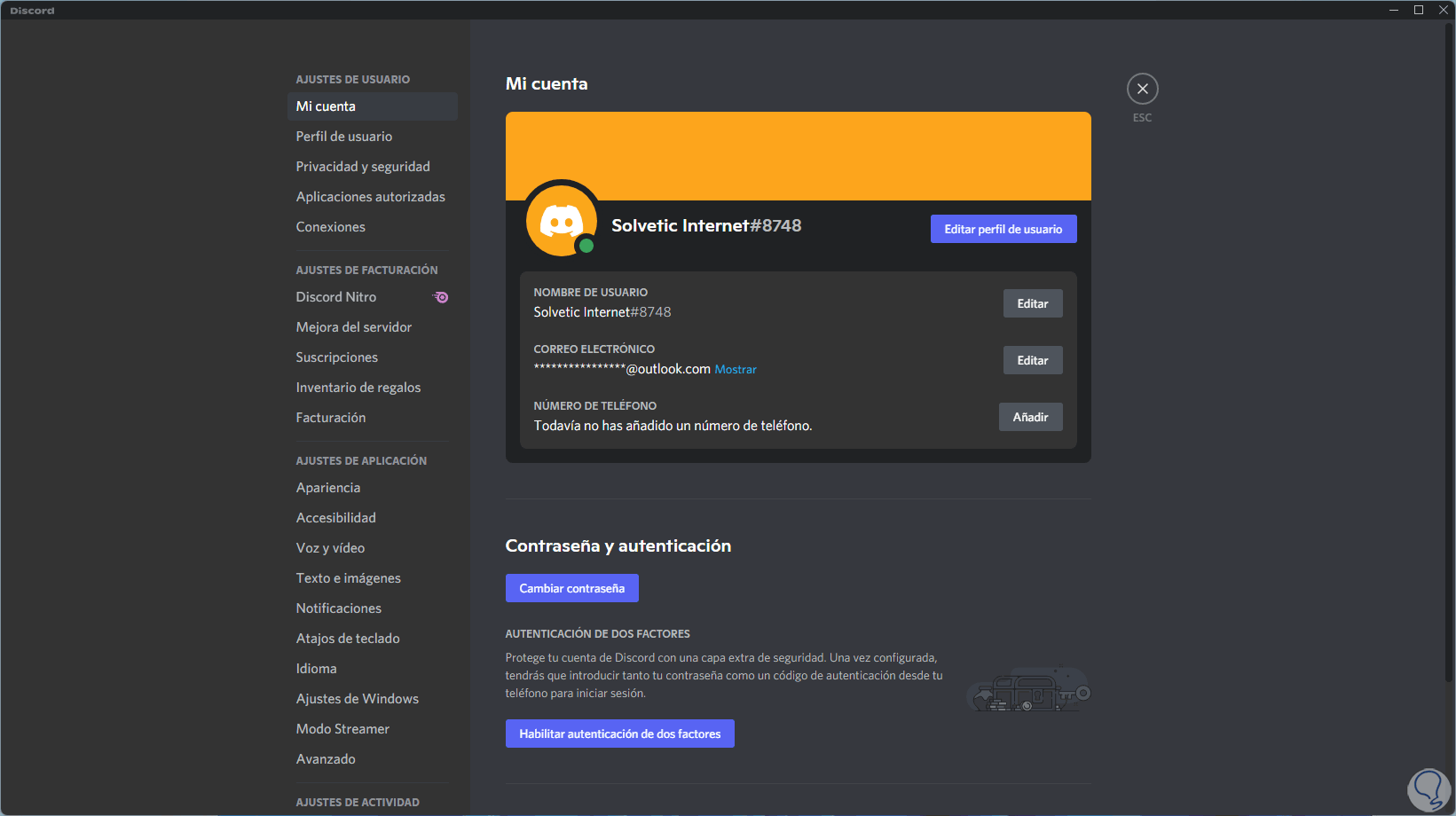Click Habilitar autenticación de dos factores
This screenshot has height=816, width=1456.
620,734
